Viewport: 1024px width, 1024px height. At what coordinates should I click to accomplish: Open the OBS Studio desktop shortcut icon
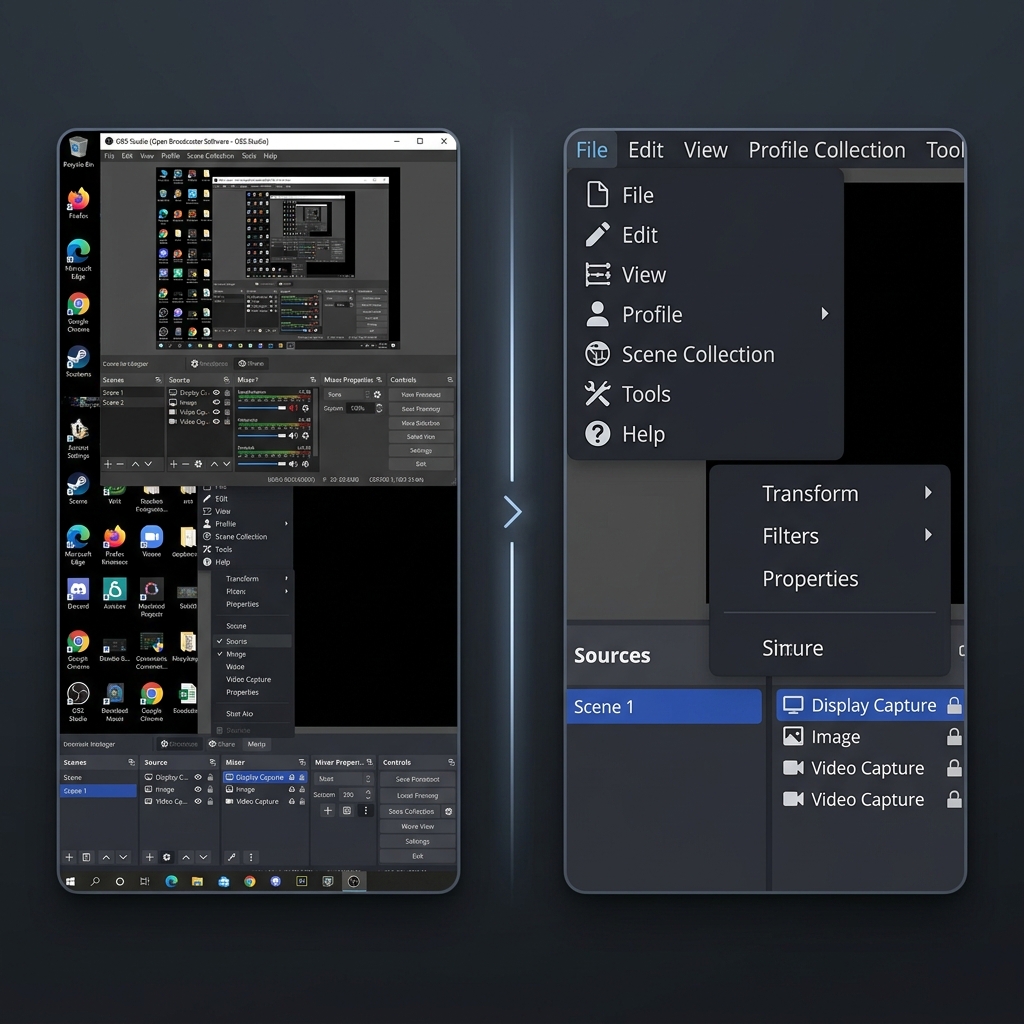tap(78, 701)
